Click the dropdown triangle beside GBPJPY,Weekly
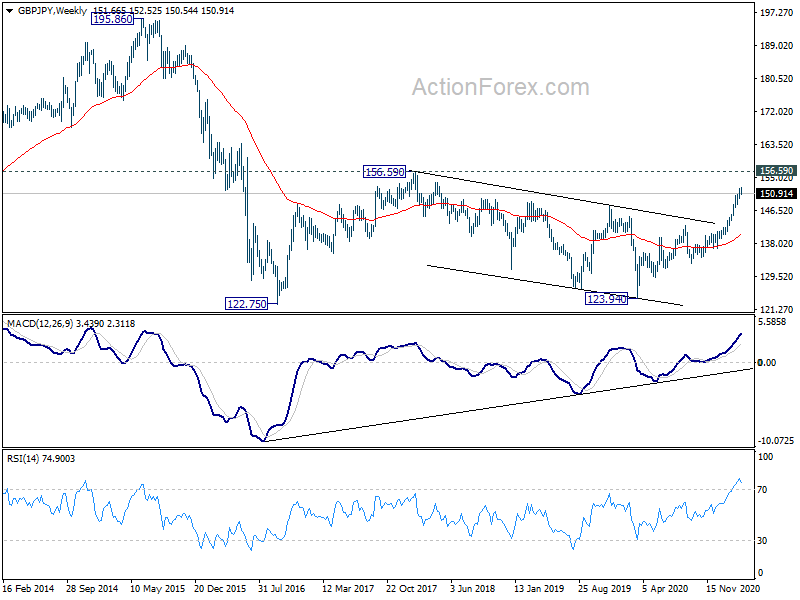 pos(9,11)
